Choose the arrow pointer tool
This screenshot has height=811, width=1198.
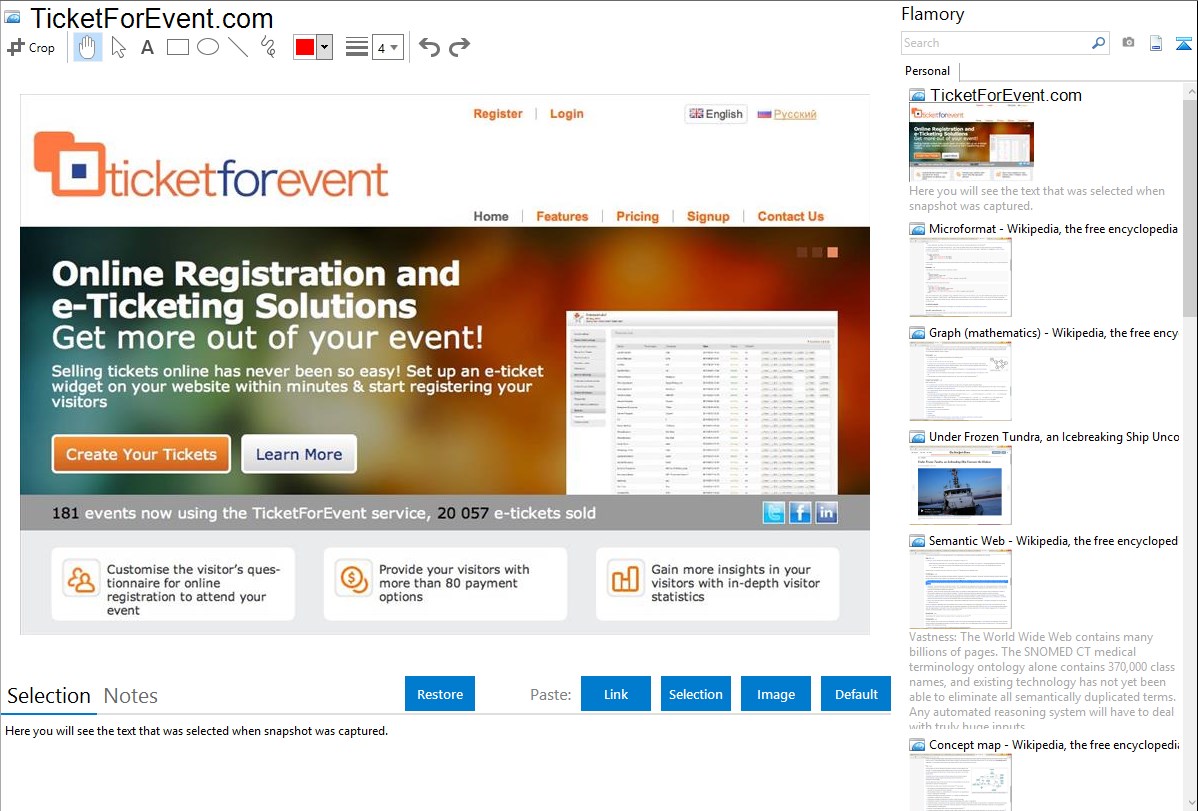(118, 47)
